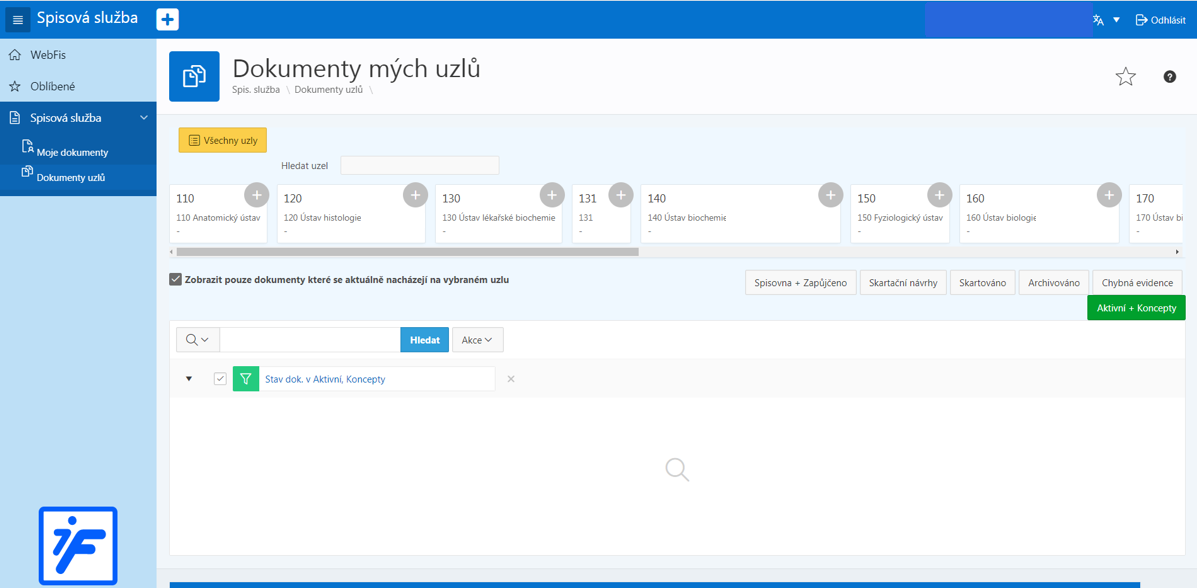The height and width of the screenshot is (588, 1197).
Task: Click Chybná evidence filter button
Action: pyautogui.click(x=1137, y=282)
